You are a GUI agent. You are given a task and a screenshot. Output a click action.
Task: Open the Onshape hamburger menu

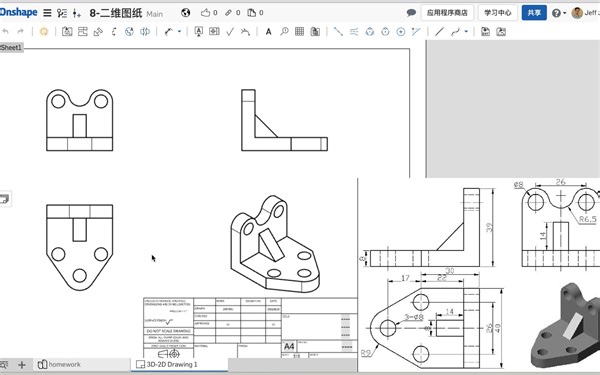tap(47, 13)
